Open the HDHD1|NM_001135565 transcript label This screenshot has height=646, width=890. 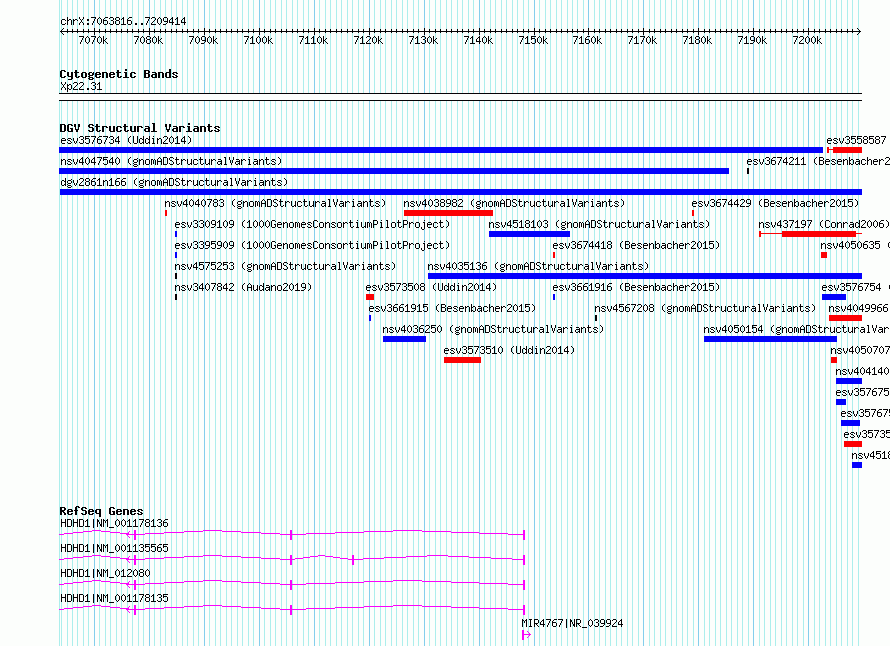pyautogui.click(x=114, y=548)
